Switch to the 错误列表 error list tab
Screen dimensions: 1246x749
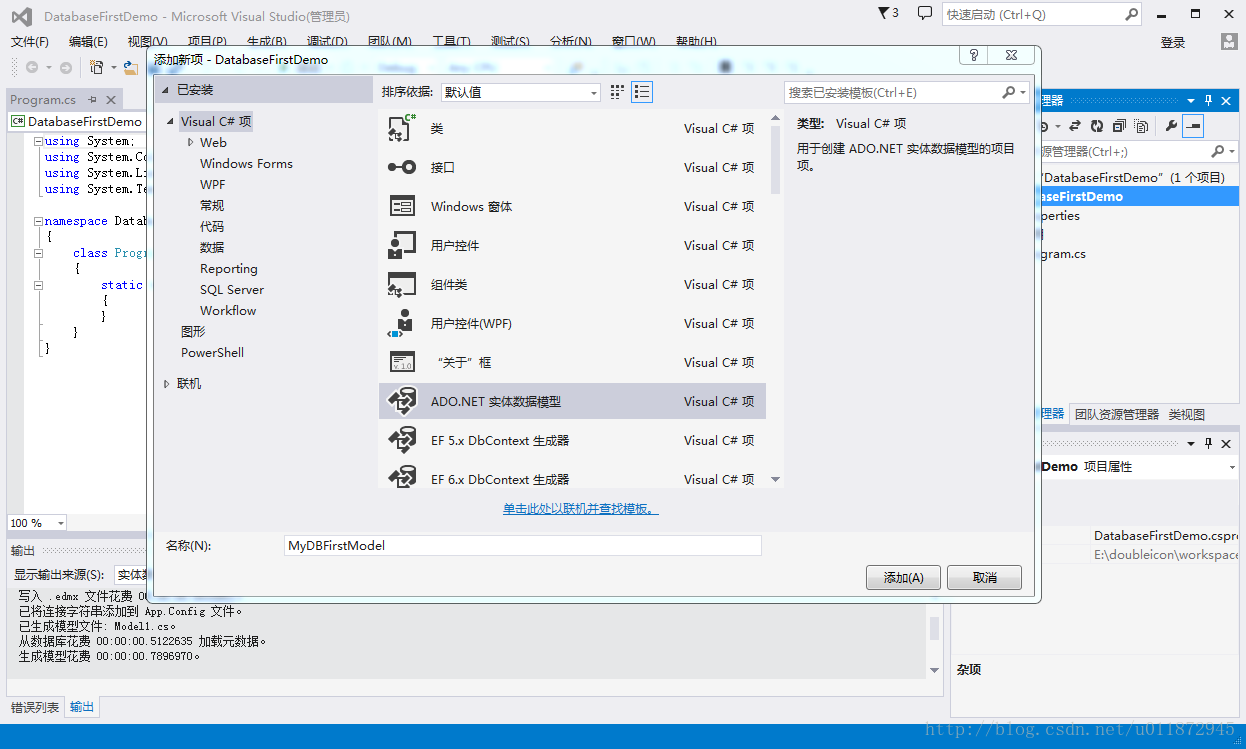click(x=35, y=707)
